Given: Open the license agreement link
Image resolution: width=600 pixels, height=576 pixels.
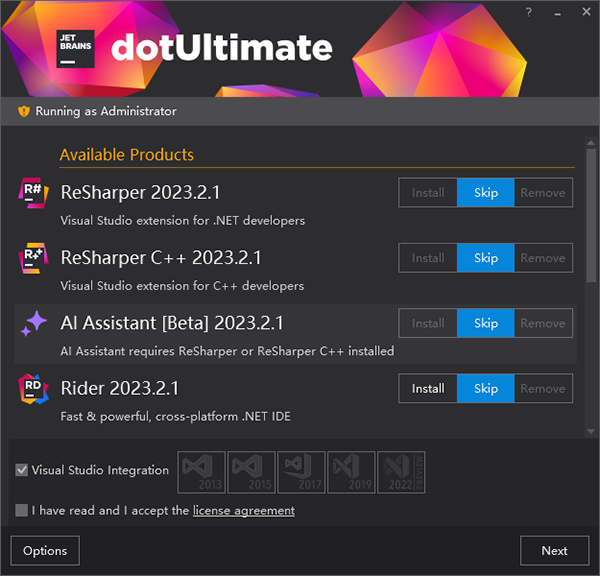Looking at the screenshot, I should (x=243, y=510).
